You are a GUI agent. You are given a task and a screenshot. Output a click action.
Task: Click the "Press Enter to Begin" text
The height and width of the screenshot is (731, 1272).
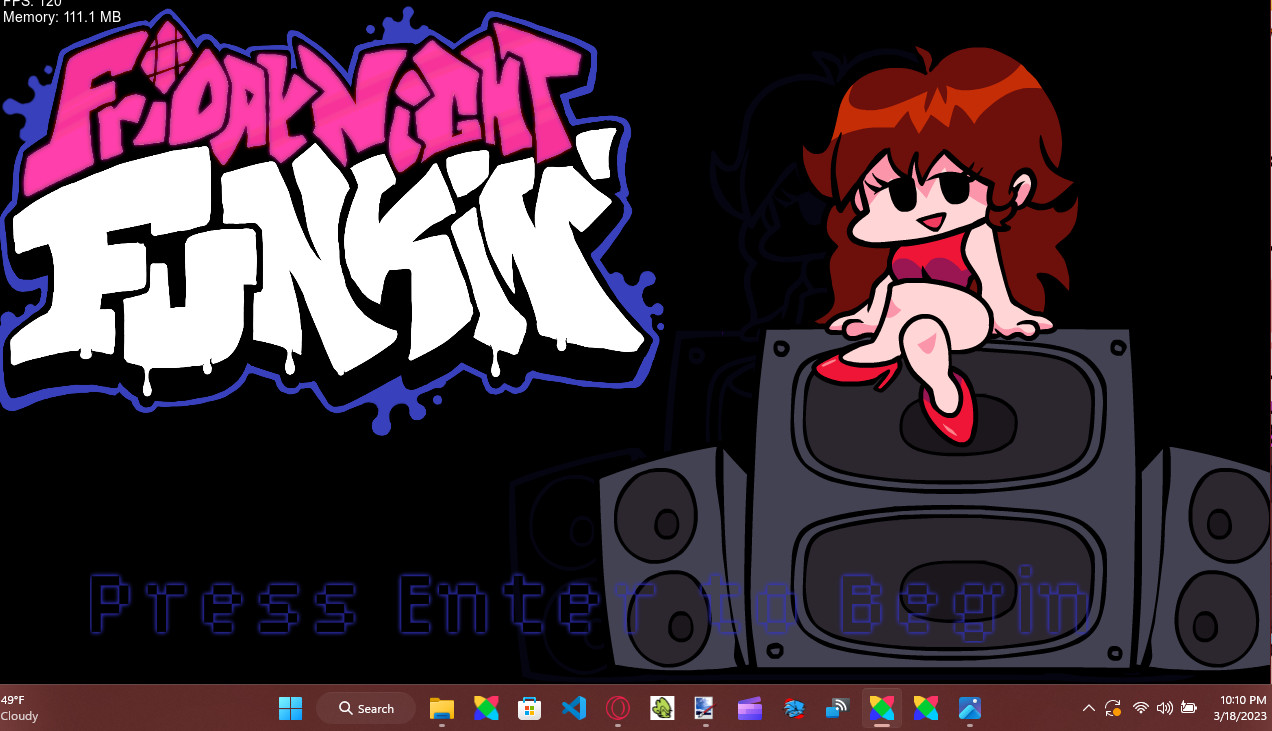coord(589,605)
